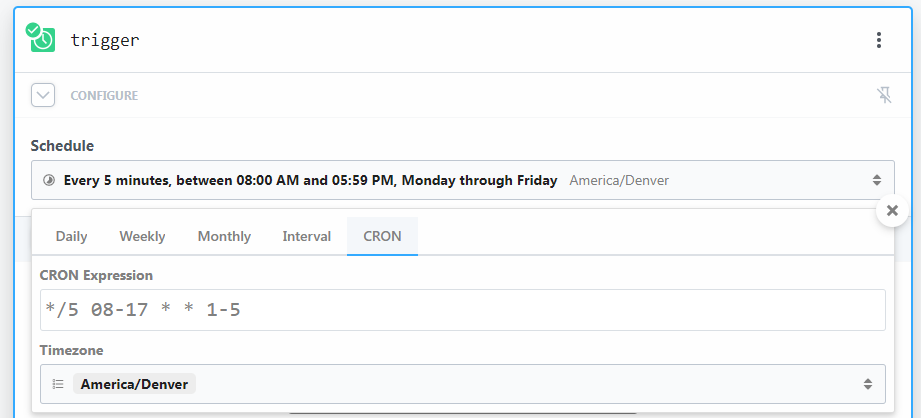Click the green trigger schedule clock icon

point(42,38)
